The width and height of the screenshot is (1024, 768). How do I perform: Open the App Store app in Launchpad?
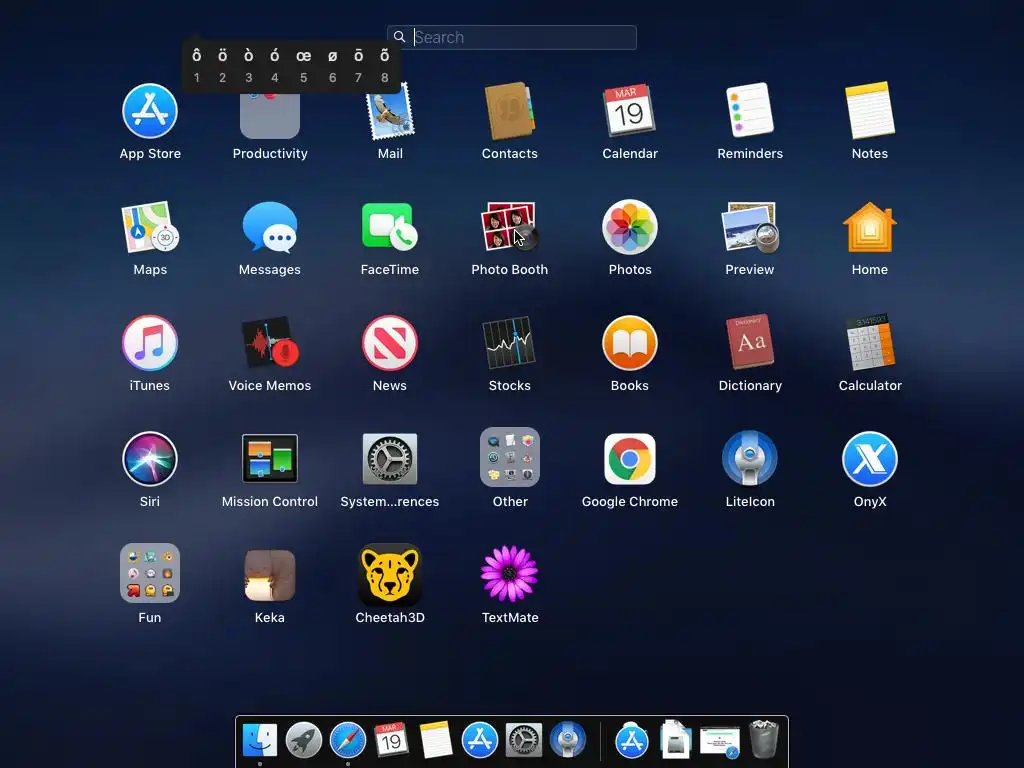click(x=150, y=111)
